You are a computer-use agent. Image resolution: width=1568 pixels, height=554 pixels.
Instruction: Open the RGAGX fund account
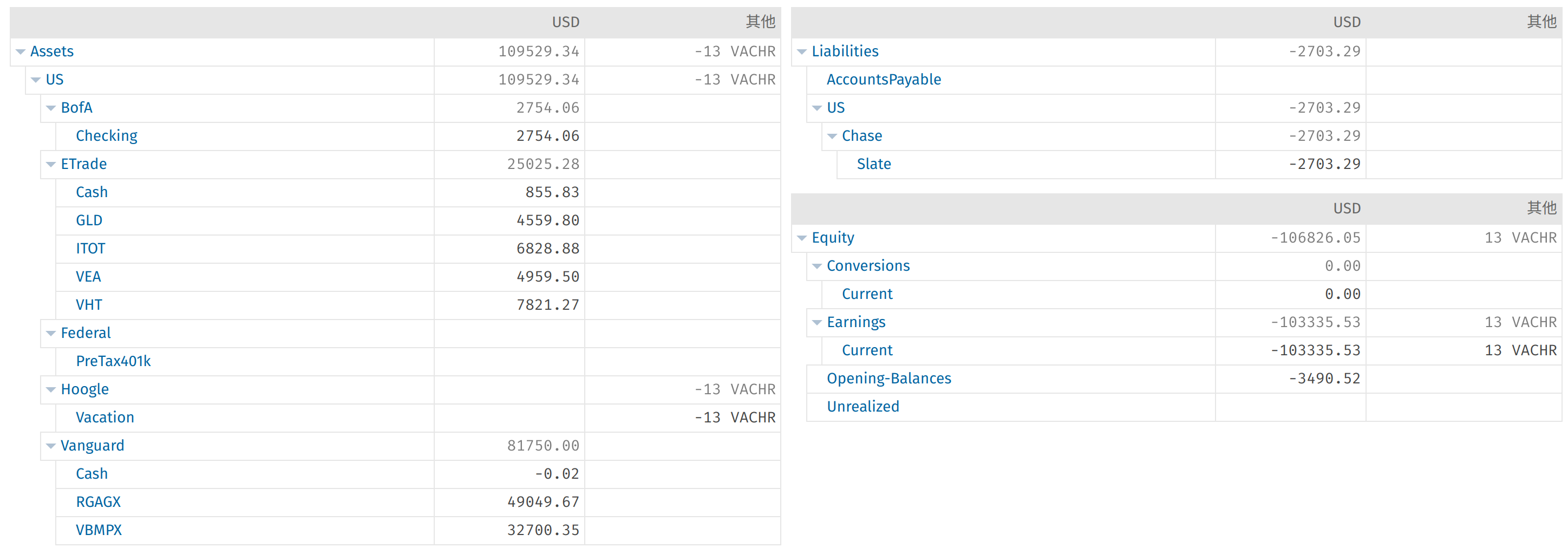(x=98, y=502)
